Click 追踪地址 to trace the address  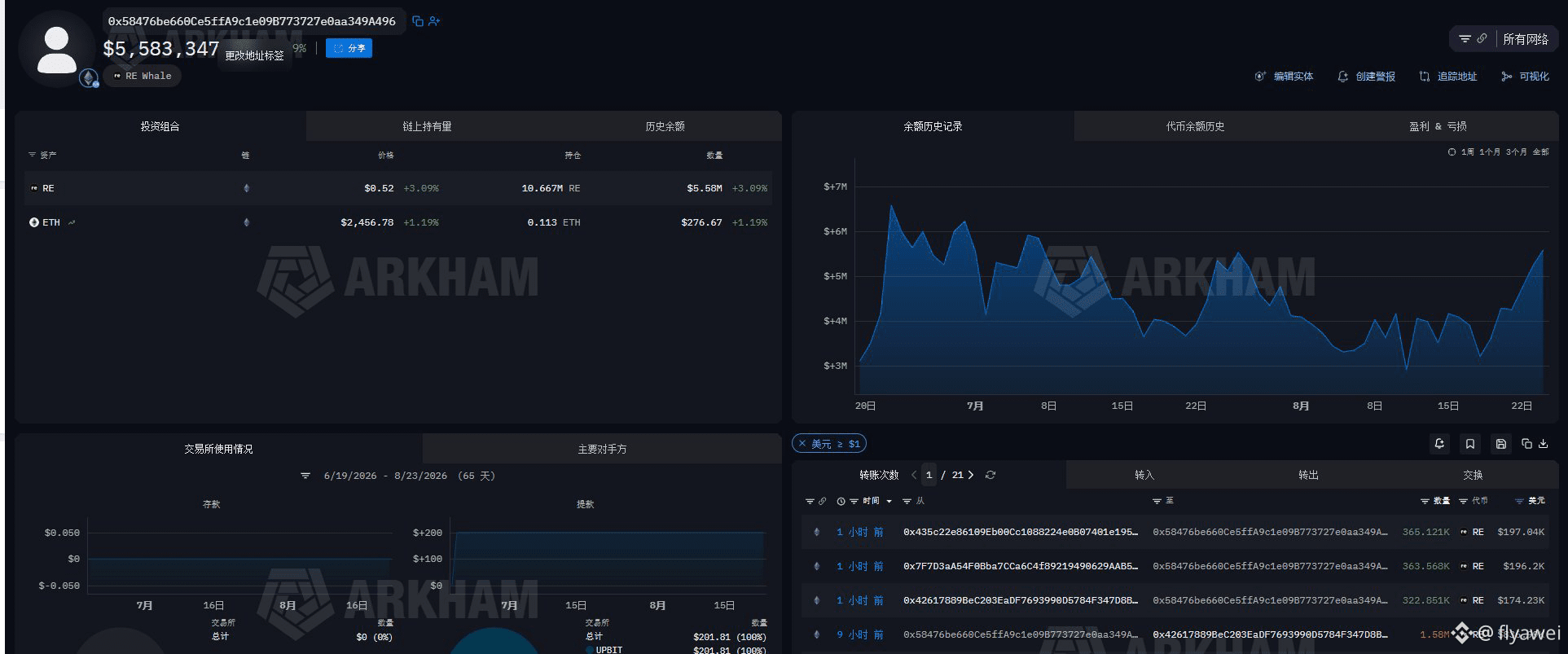[x=1448, y=77]
